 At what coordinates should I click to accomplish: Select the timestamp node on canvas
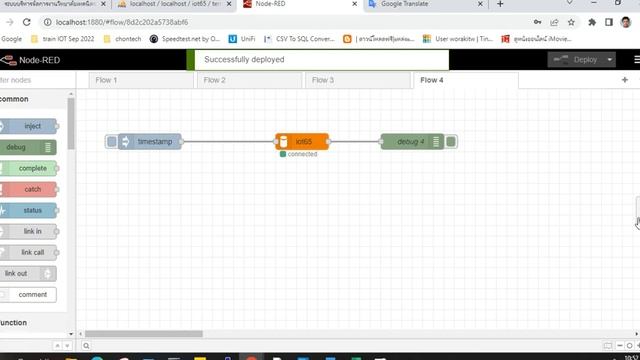point(150,142)
